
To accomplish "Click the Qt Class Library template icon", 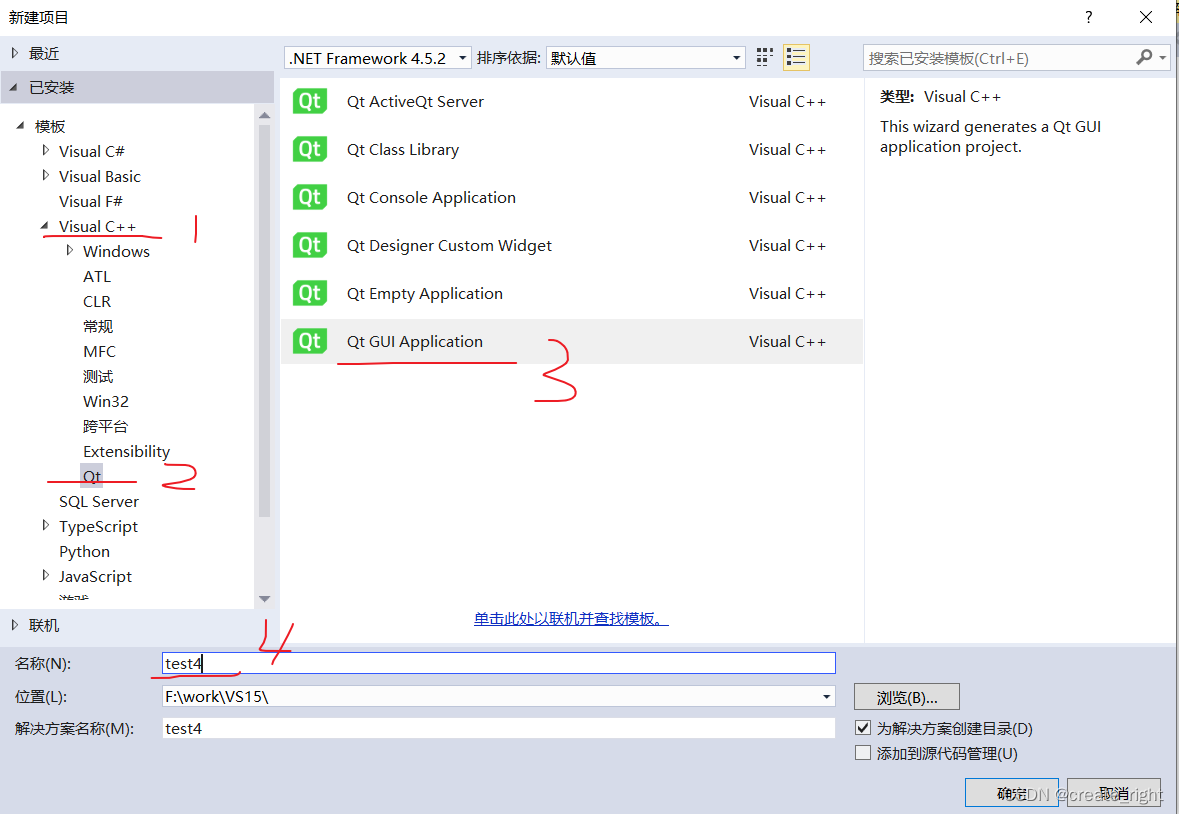I will 310,150.
